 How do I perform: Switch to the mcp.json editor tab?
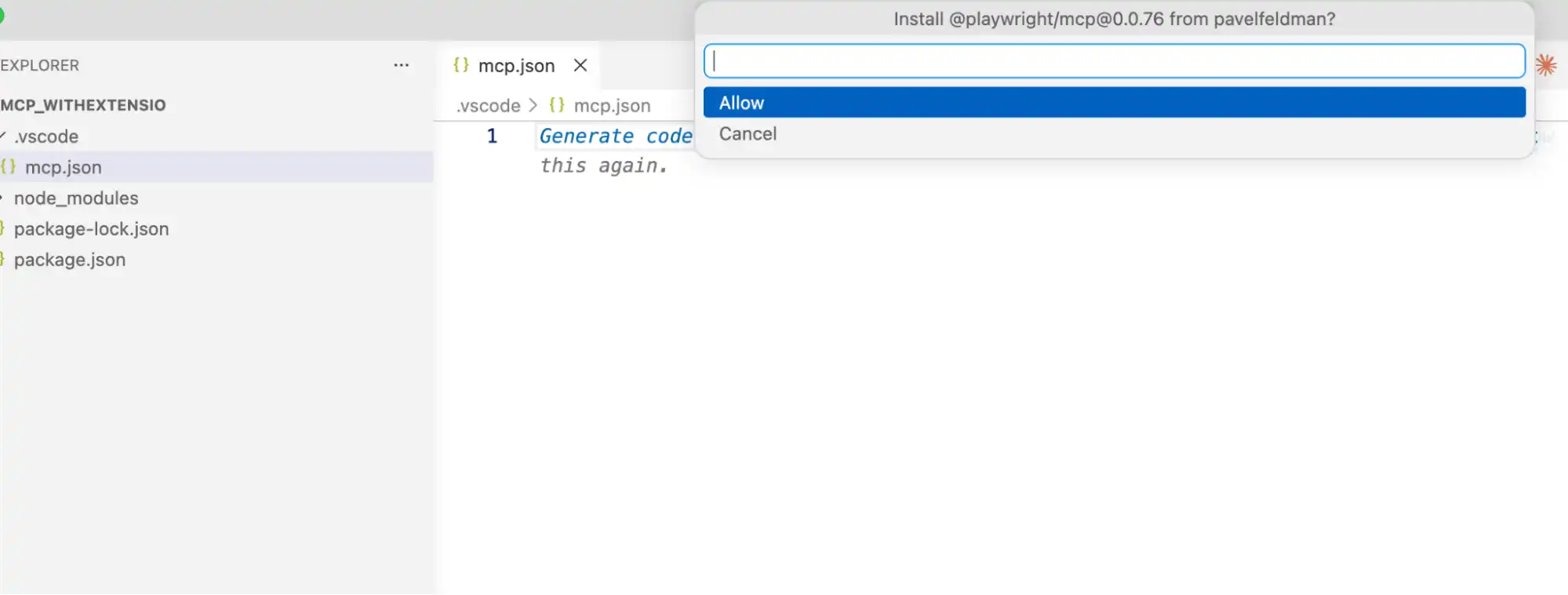tap(516, 66)
